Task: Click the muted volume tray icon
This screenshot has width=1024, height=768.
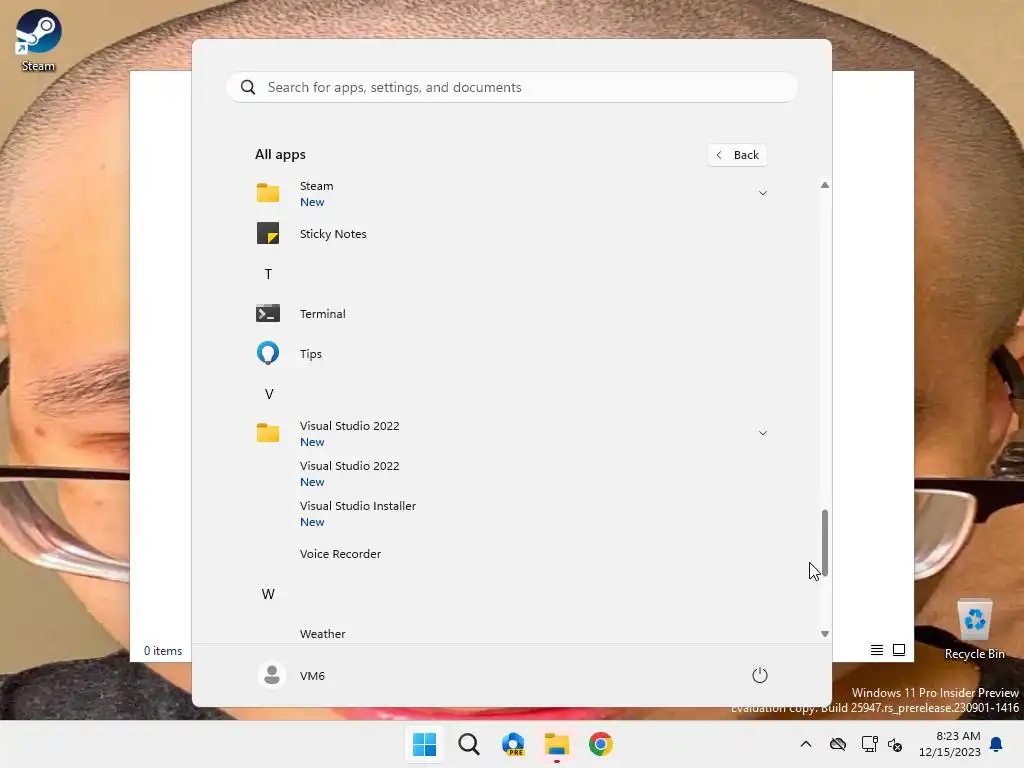Action: [895, 744]
